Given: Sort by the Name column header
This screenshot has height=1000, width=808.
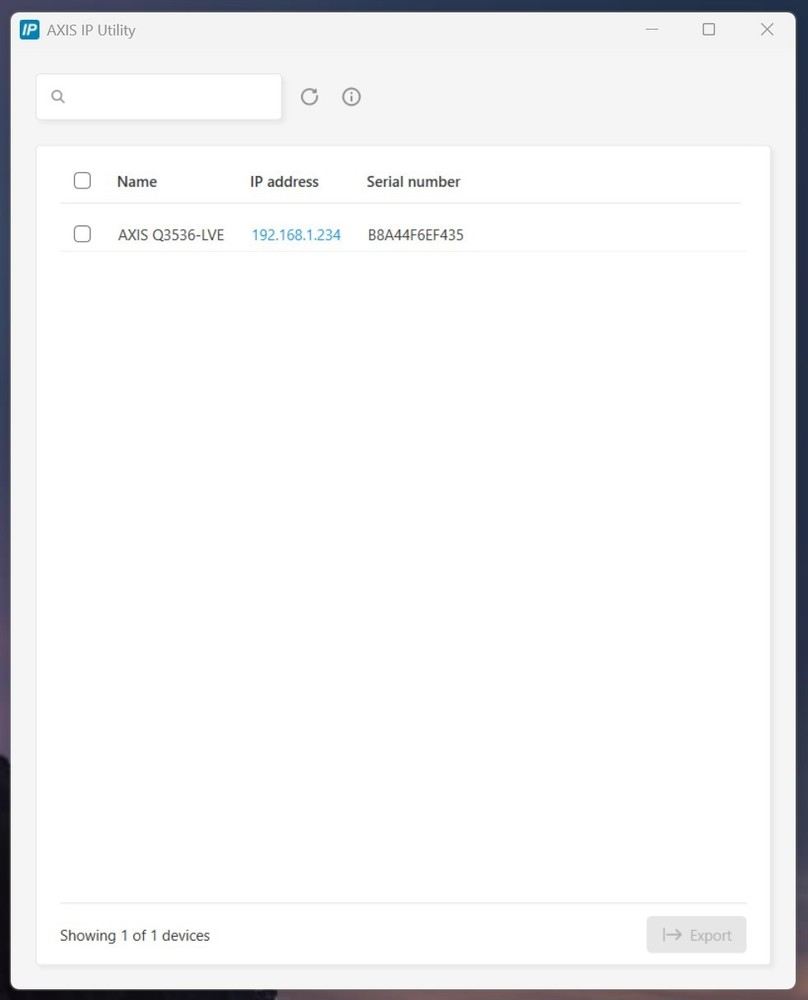Looking at the screenshot, I should [x=137, y=182].
